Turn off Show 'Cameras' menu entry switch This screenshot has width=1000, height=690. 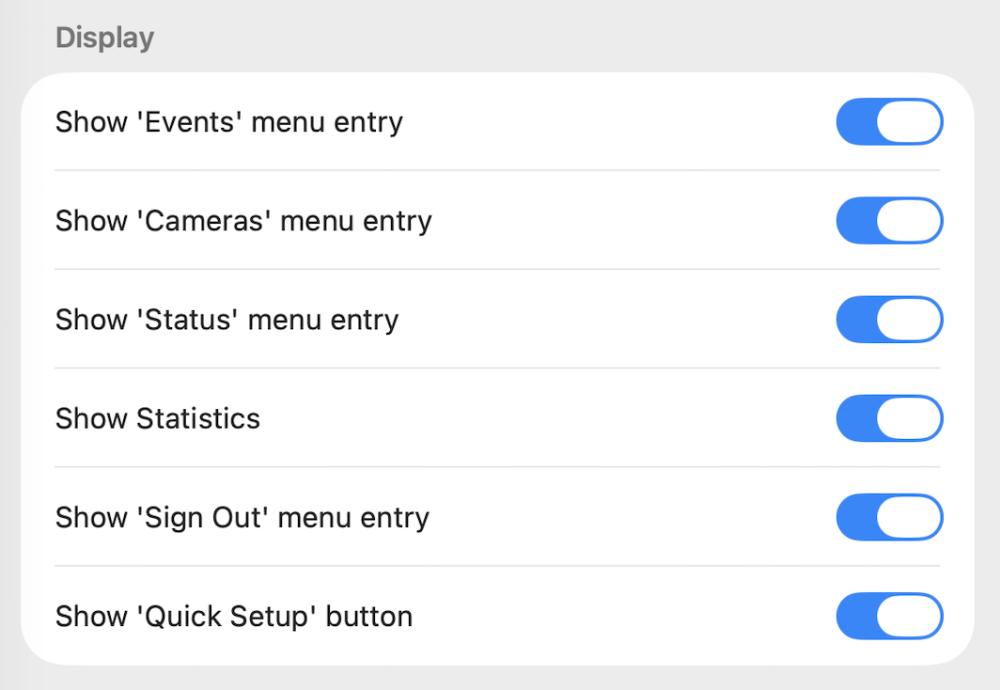pos(889,221)
